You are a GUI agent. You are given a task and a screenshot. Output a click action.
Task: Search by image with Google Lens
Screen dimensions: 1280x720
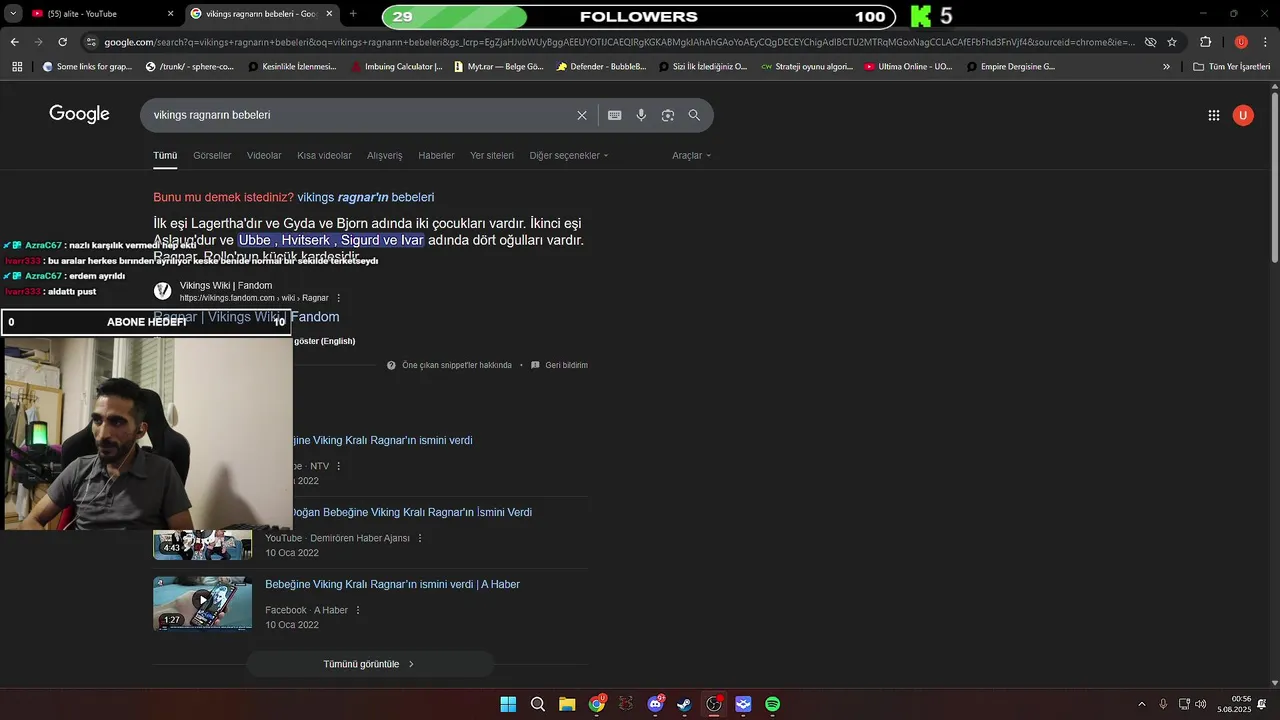(x=668, y=115)
